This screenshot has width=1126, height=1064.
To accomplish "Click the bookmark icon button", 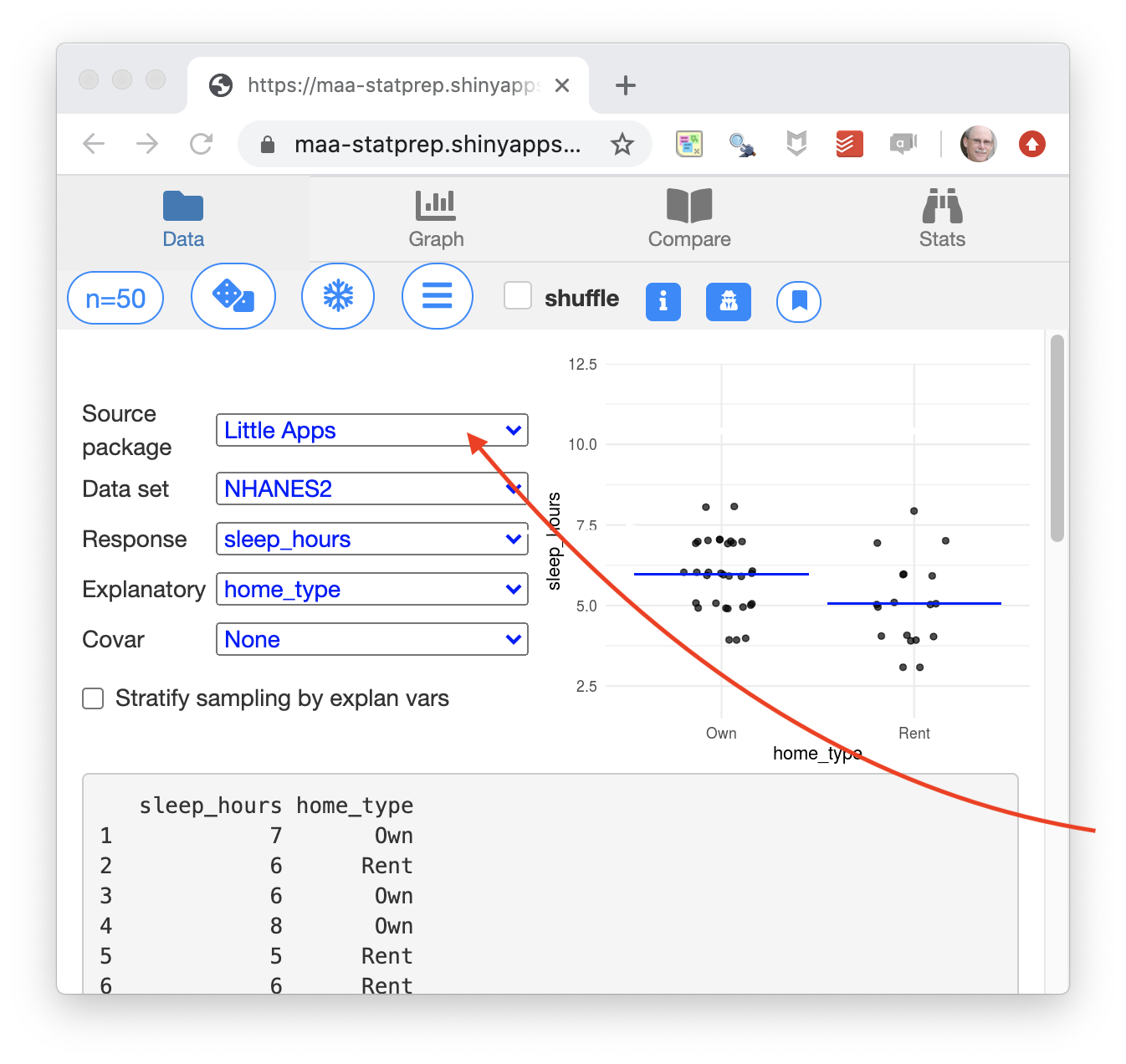I will click(799, 301).
